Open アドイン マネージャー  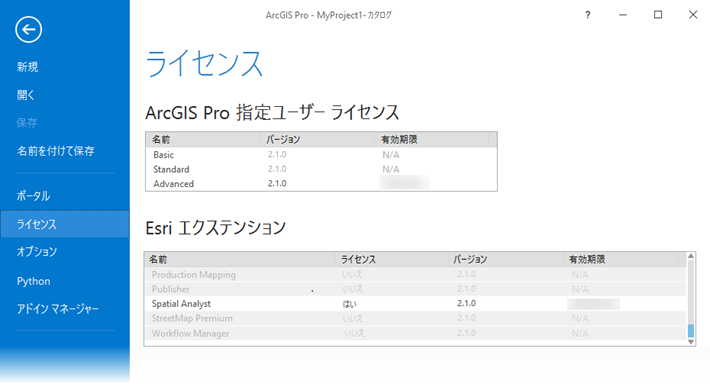58,309
